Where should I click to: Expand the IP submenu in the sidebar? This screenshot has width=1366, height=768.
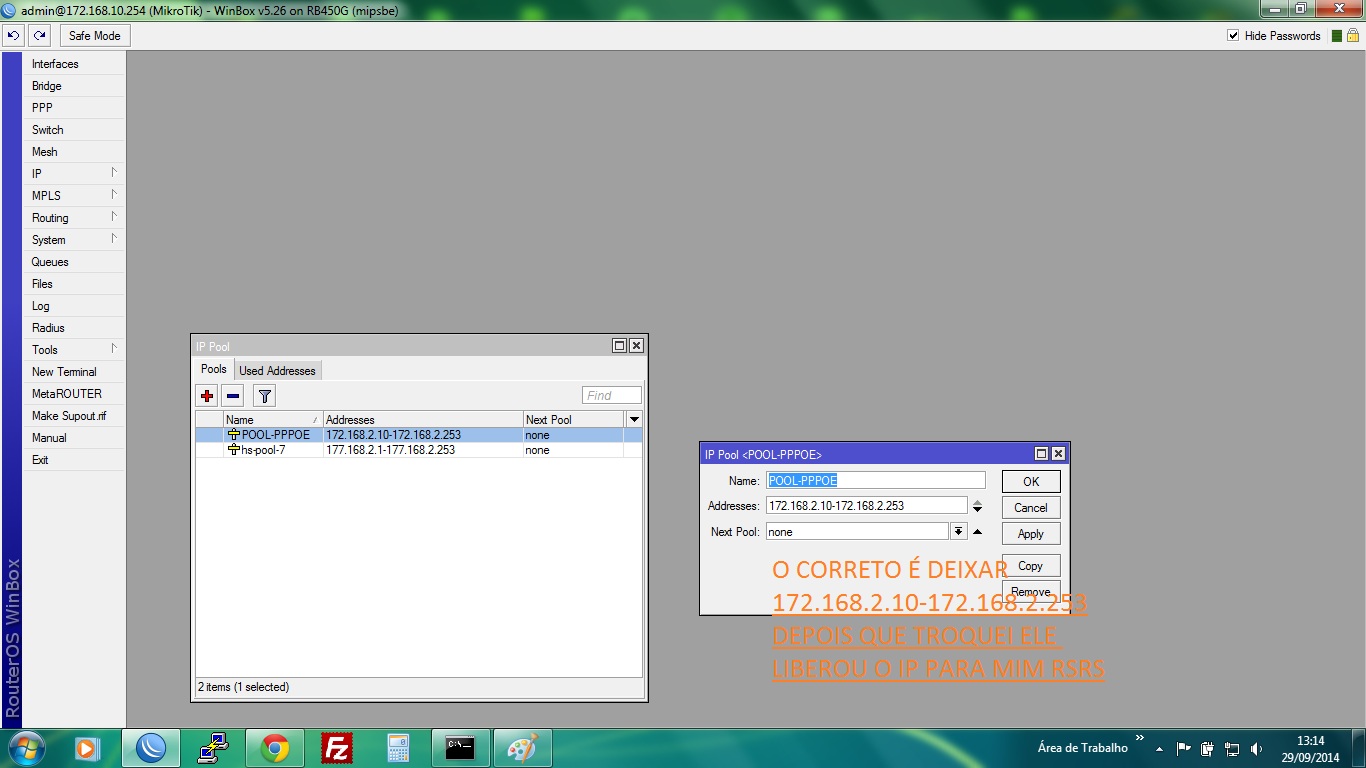tap(75, 174)
